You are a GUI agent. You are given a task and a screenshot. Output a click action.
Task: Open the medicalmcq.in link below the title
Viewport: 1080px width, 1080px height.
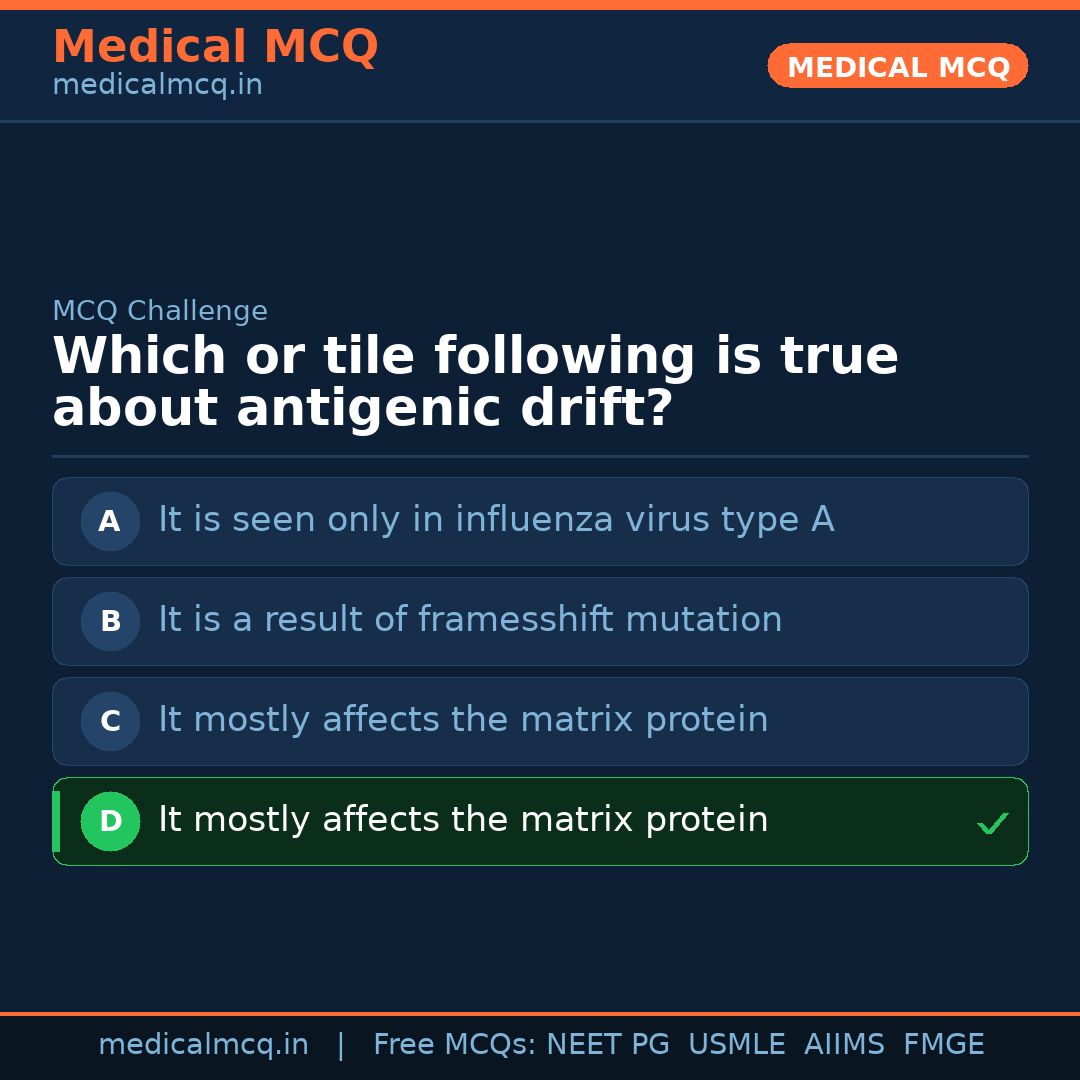[157, 86]
